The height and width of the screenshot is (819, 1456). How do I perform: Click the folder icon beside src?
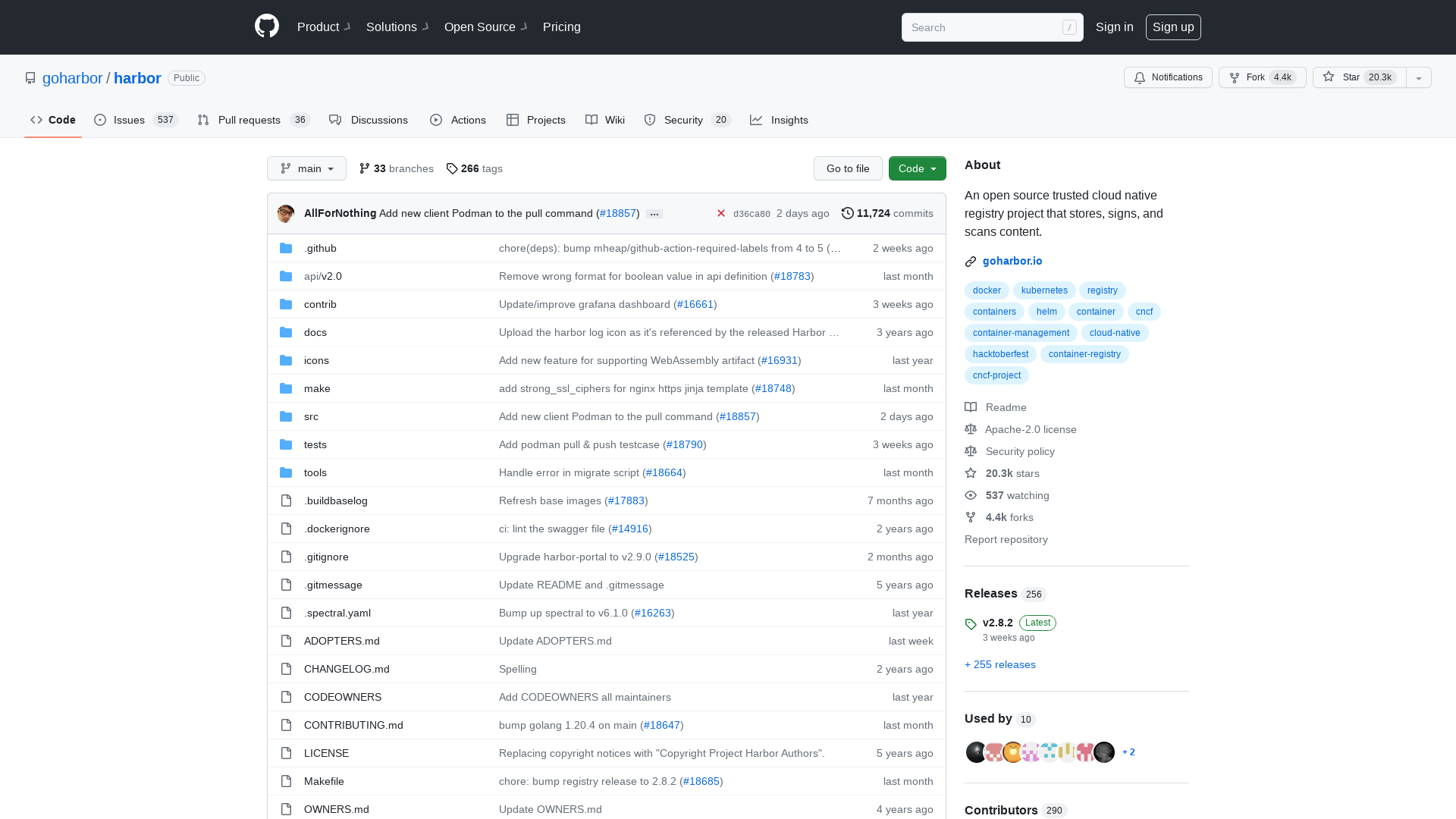[286, 416]
